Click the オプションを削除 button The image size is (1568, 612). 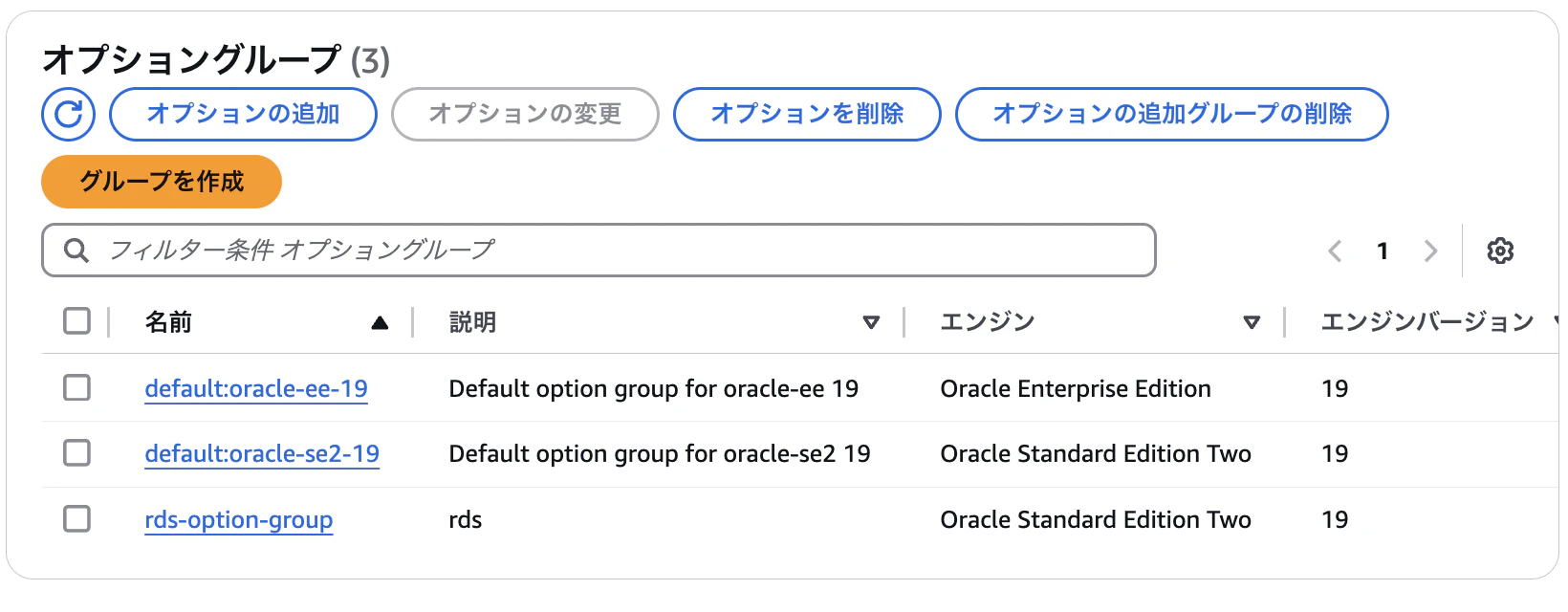tap(807, 115)
